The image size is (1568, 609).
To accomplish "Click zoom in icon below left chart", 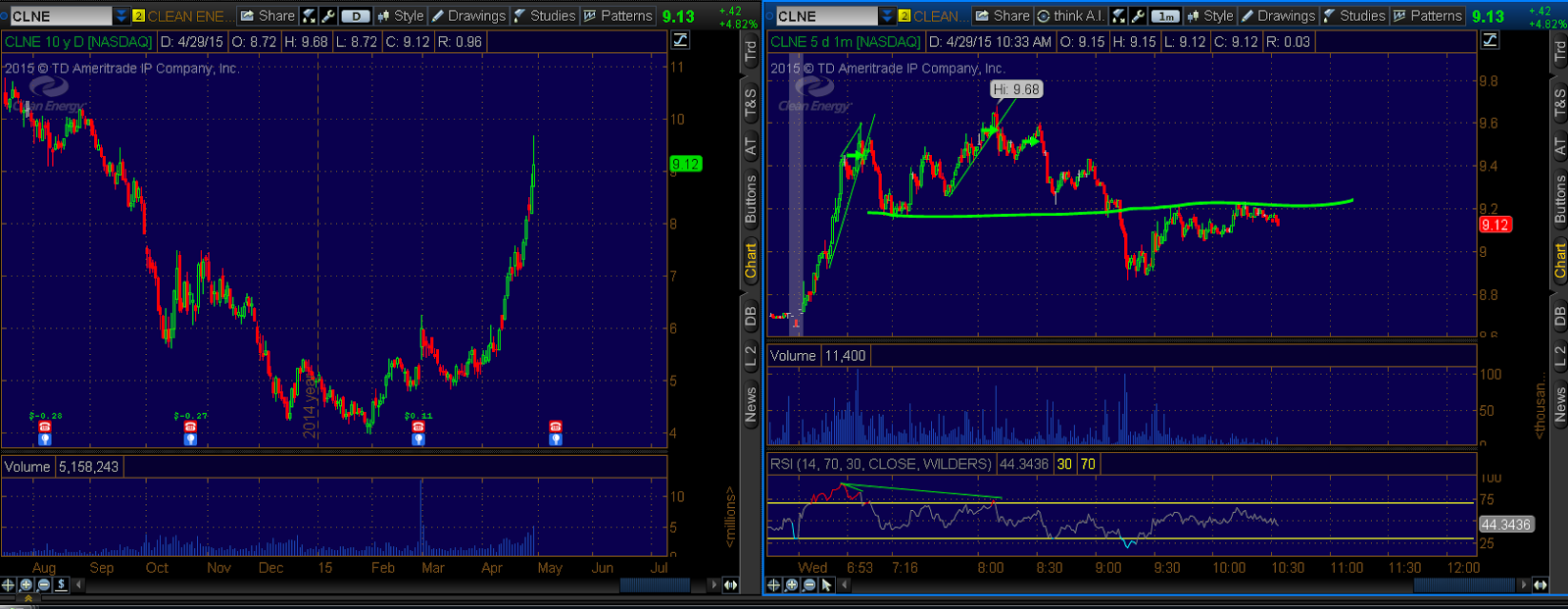I will (x=25, y=584).
